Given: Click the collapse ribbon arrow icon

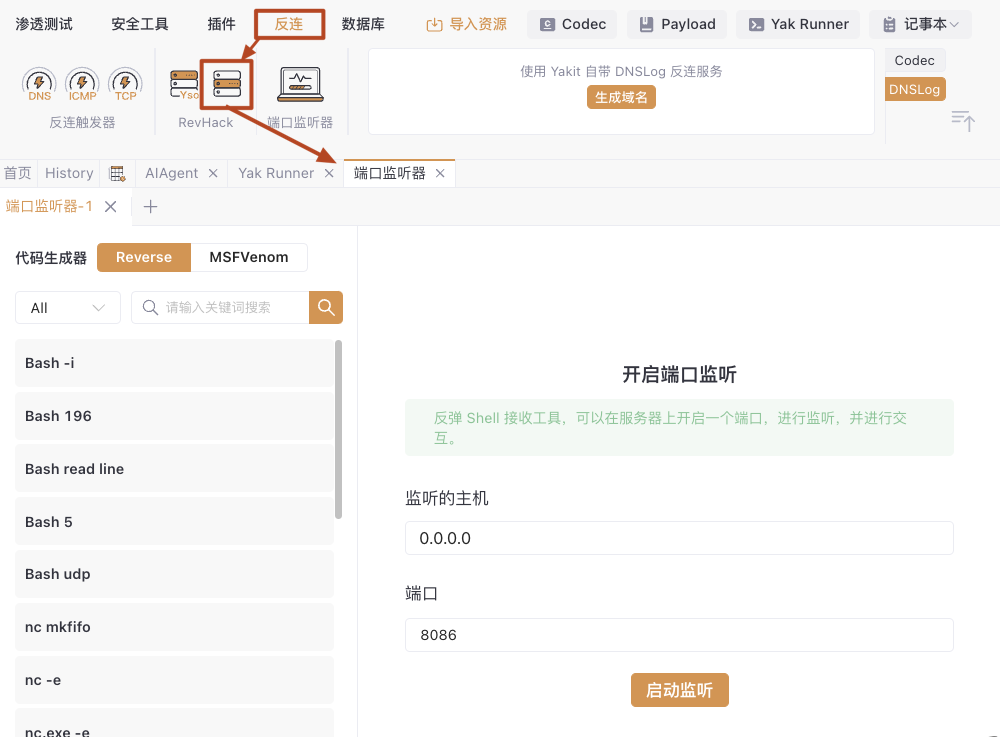Looking at the screenshot, I should coord(963,120).
